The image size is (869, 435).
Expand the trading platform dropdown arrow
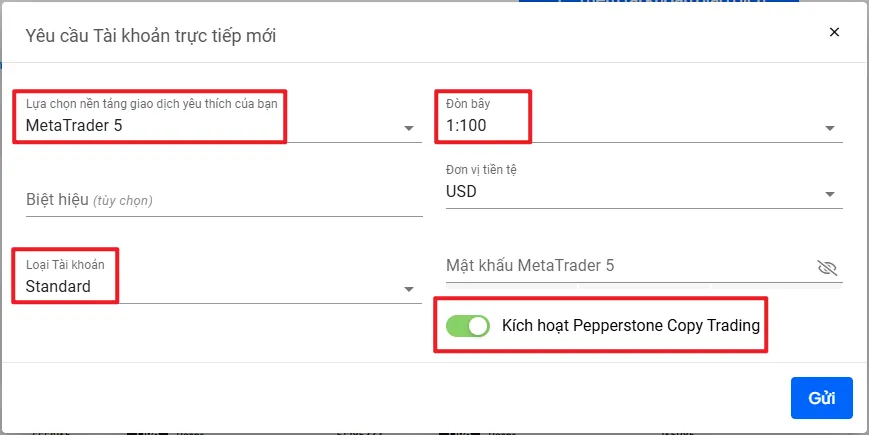[x=409, y=128]
